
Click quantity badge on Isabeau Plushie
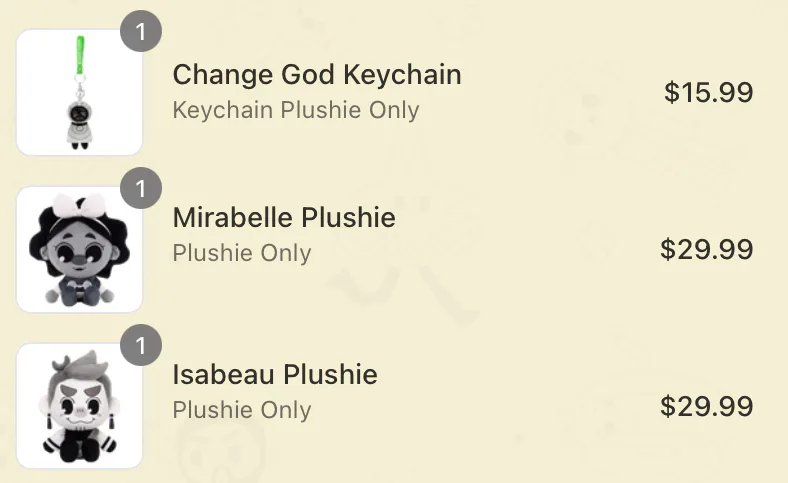pyautogui.click(x=141, y=345)
